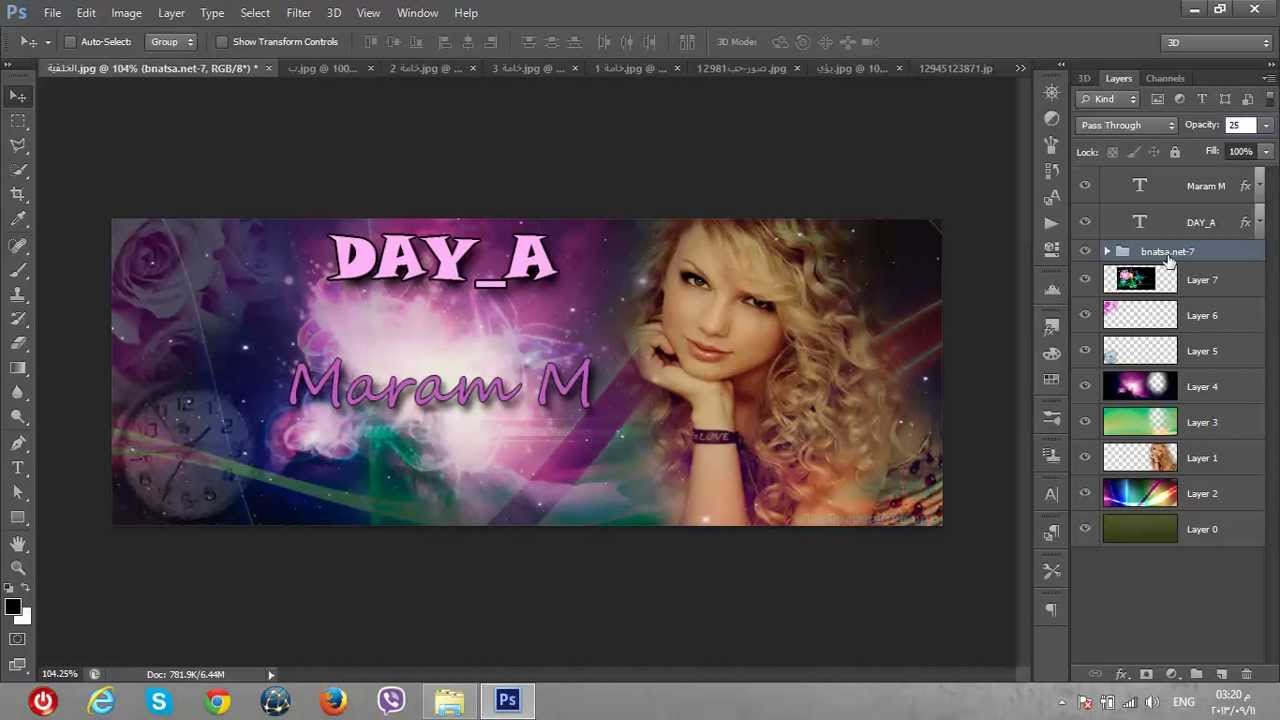This screenshot has height=720, width=1280.
Task: Open the Pass Through blend mode dropdown
Action: 1127,125
